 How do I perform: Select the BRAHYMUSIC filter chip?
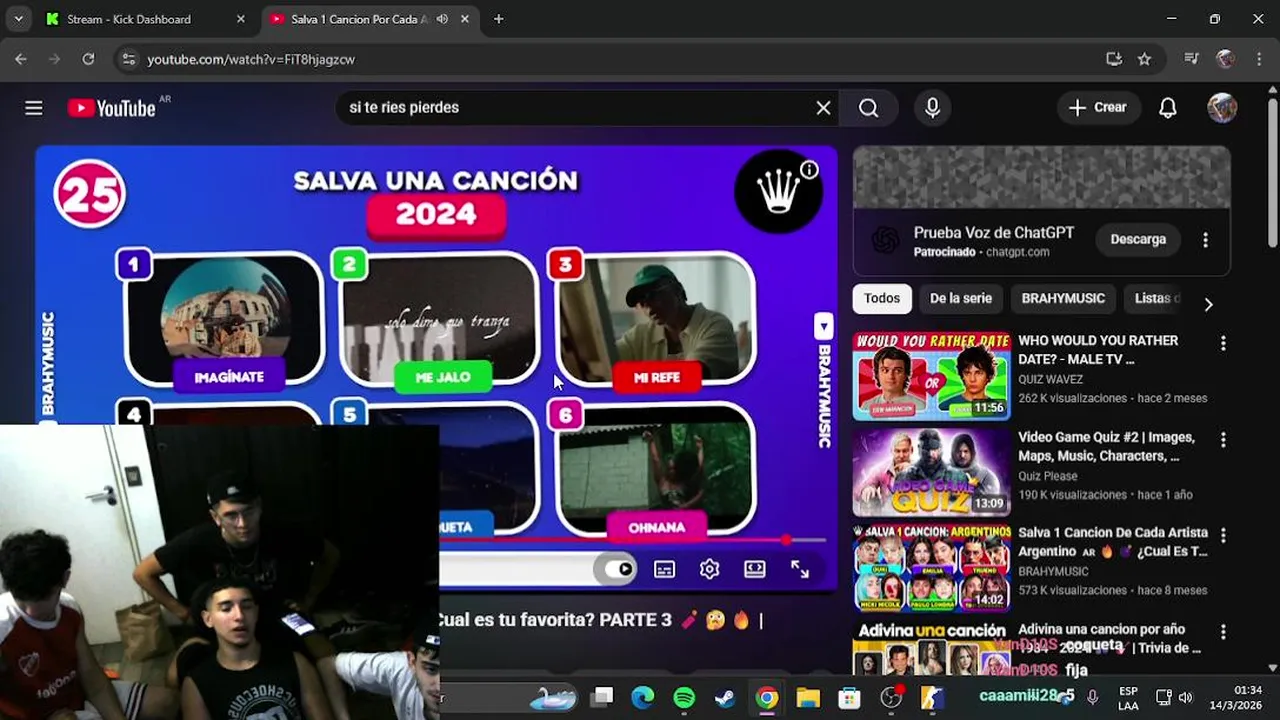pos(1063,298)
